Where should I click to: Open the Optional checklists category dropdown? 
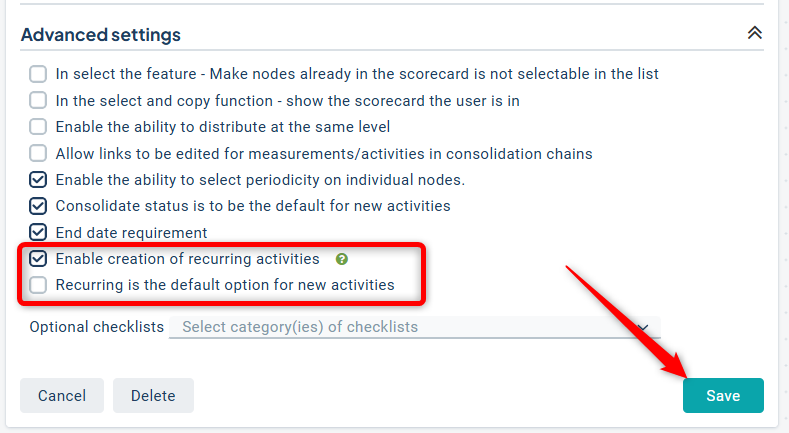click(x=400, y=327)
